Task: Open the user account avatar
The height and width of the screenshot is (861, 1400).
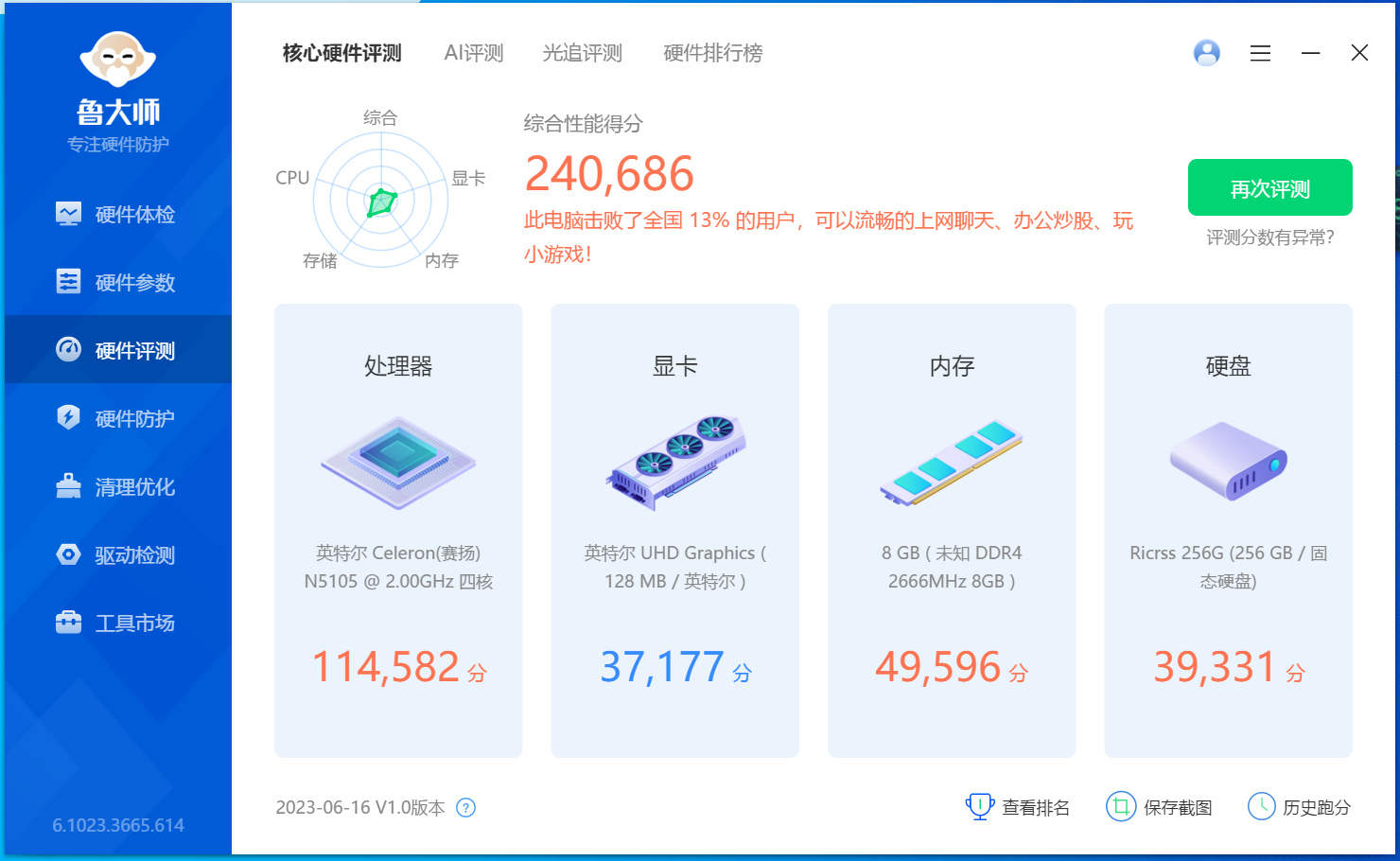Action: (1206, 53)
